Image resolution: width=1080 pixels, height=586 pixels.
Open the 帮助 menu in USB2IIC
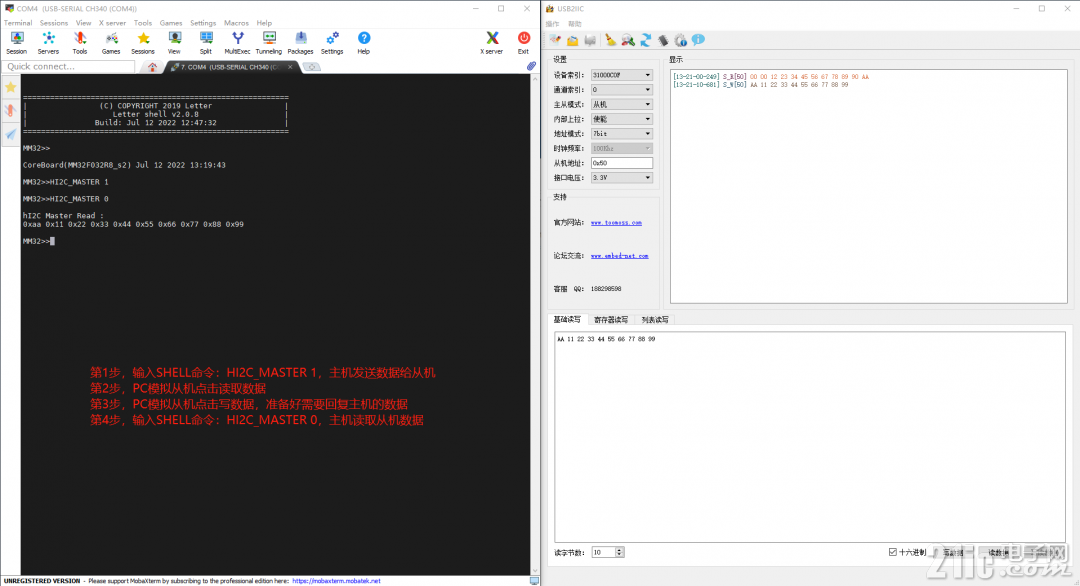tap(574, 23)
